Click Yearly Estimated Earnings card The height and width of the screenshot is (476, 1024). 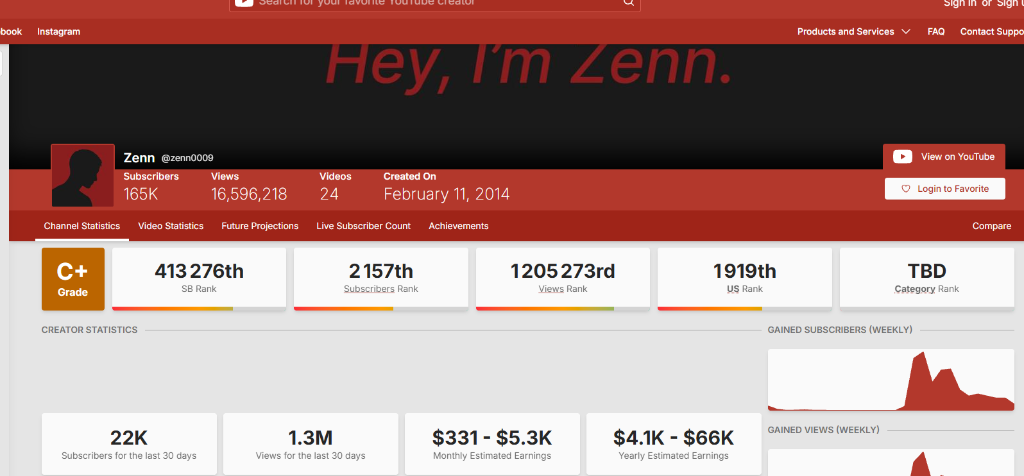pyautogui.click(x=673, y=444)
